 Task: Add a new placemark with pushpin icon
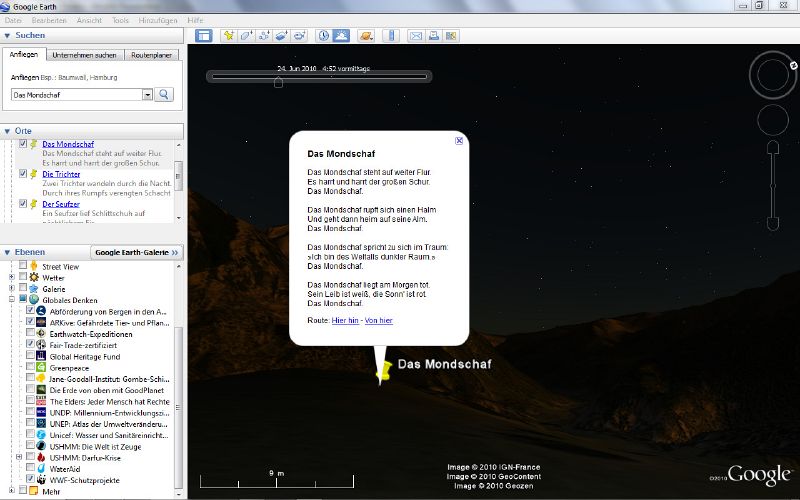tap(229, 36)
